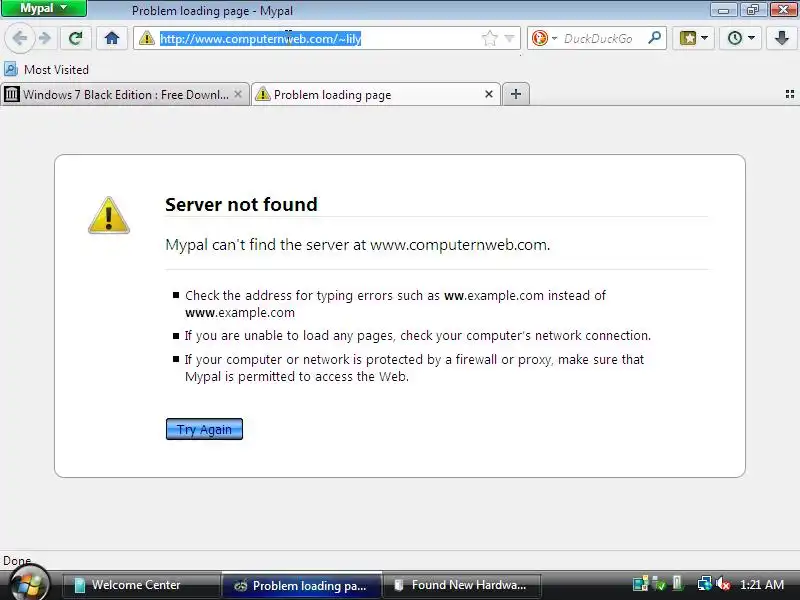The width and height of the screenshot is (800, 600).
Task: Go forward one page
Action: pyautogui.click(x=45, y=38)
